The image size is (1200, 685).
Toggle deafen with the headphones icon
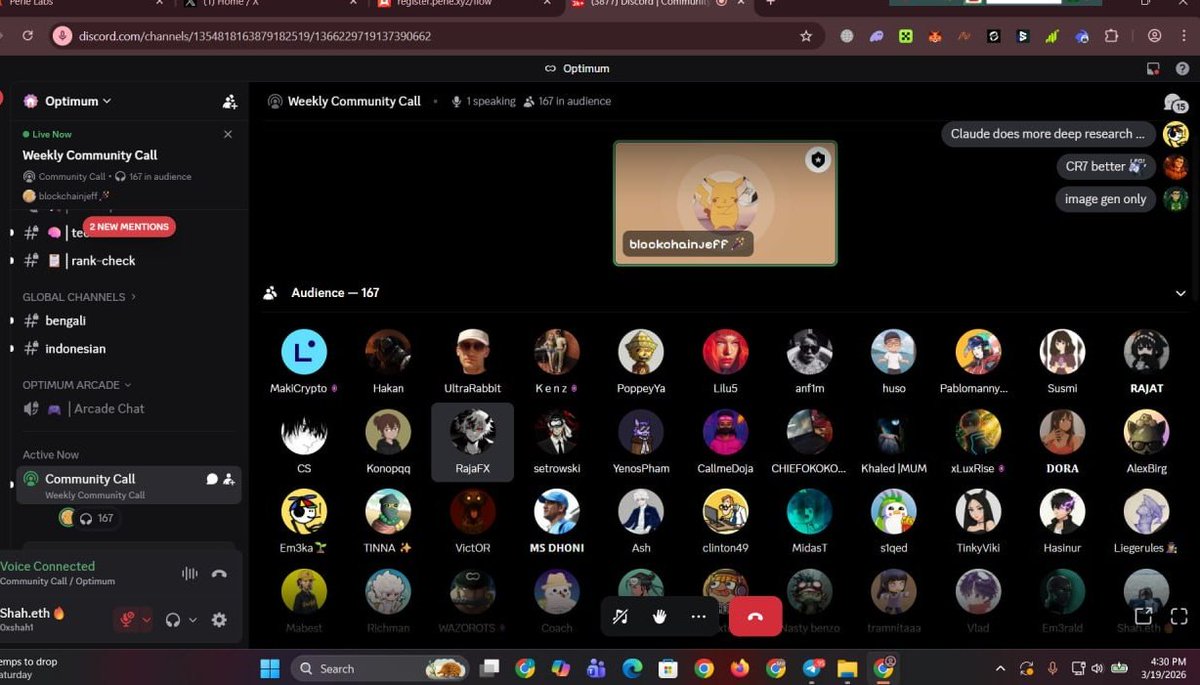(x=173, y=620)
